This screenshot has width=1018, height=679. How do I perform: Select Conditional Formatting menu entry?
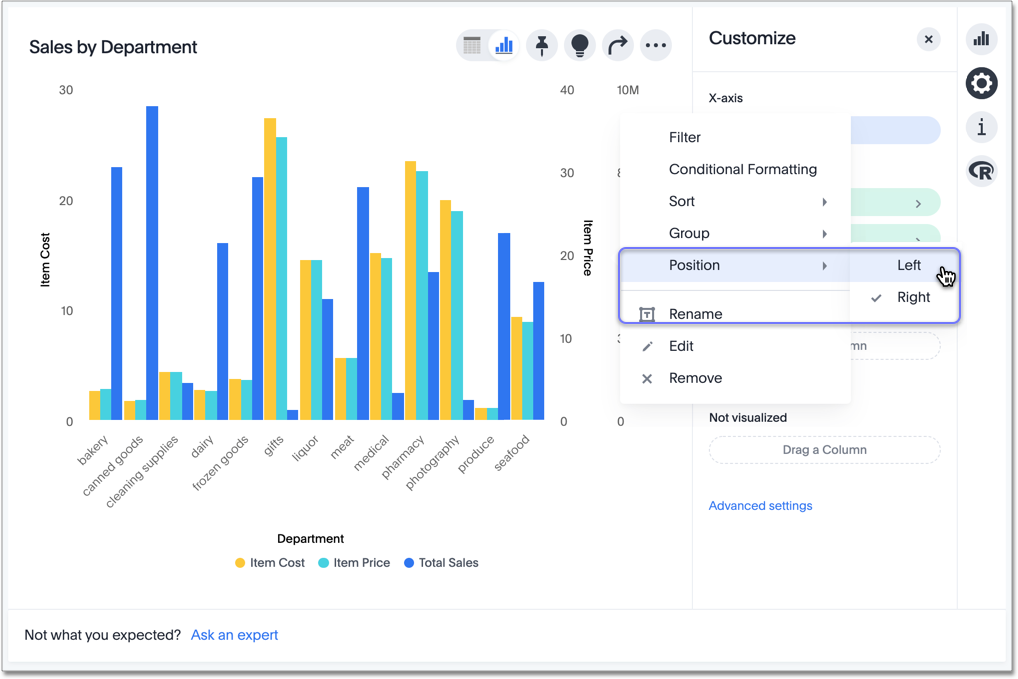(x=742, y=169)
